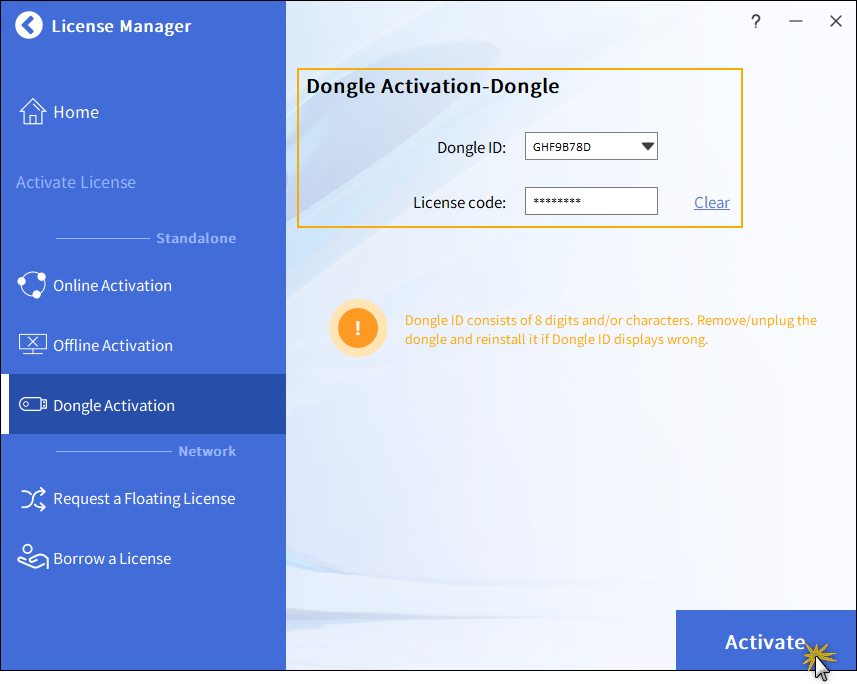Click the Clear link
Viewport: 857px width, 684px height.
click(x=711, y=202)
